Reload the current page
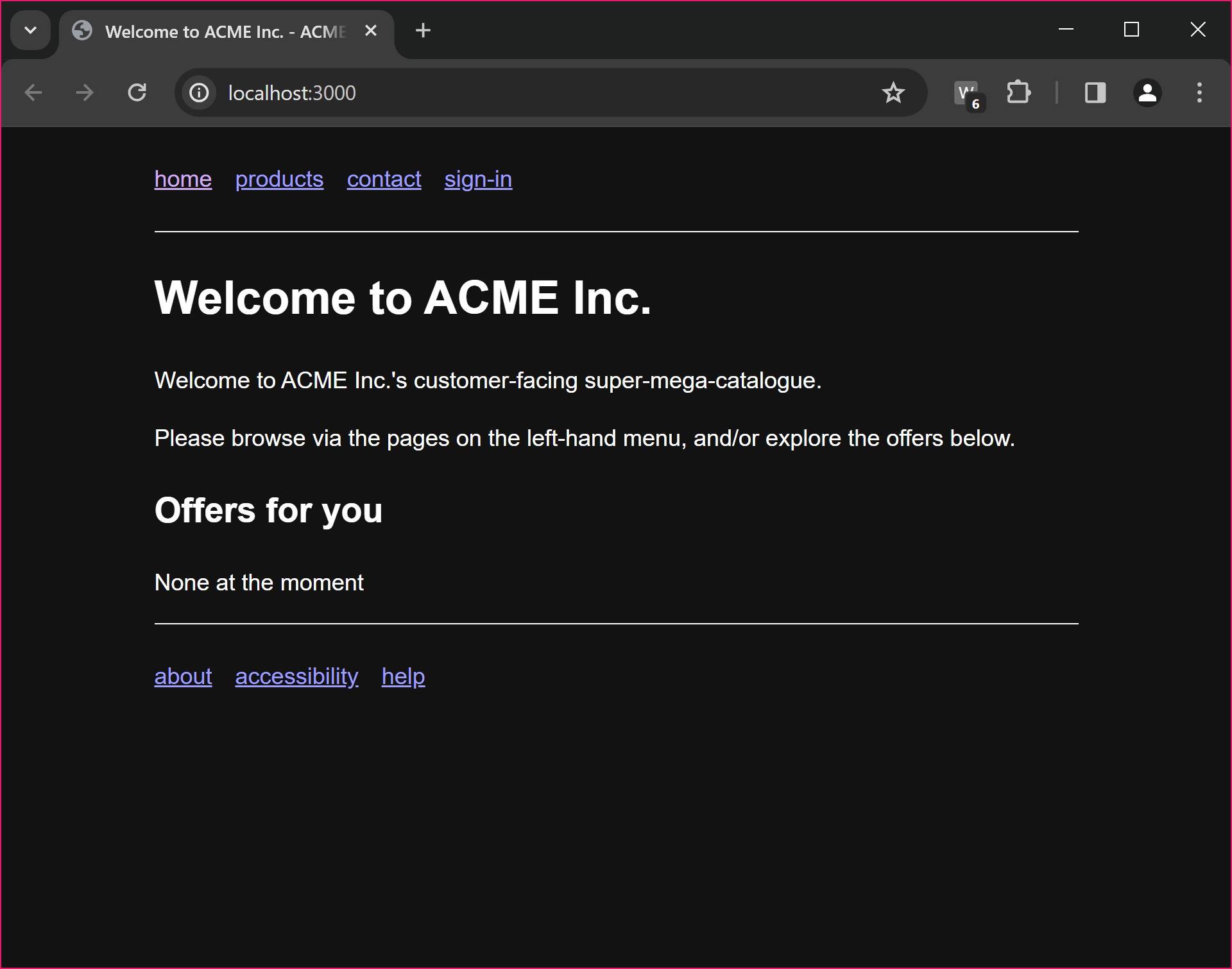The height and width of the screenshot is (969, 1232). (x=137, y=92)
